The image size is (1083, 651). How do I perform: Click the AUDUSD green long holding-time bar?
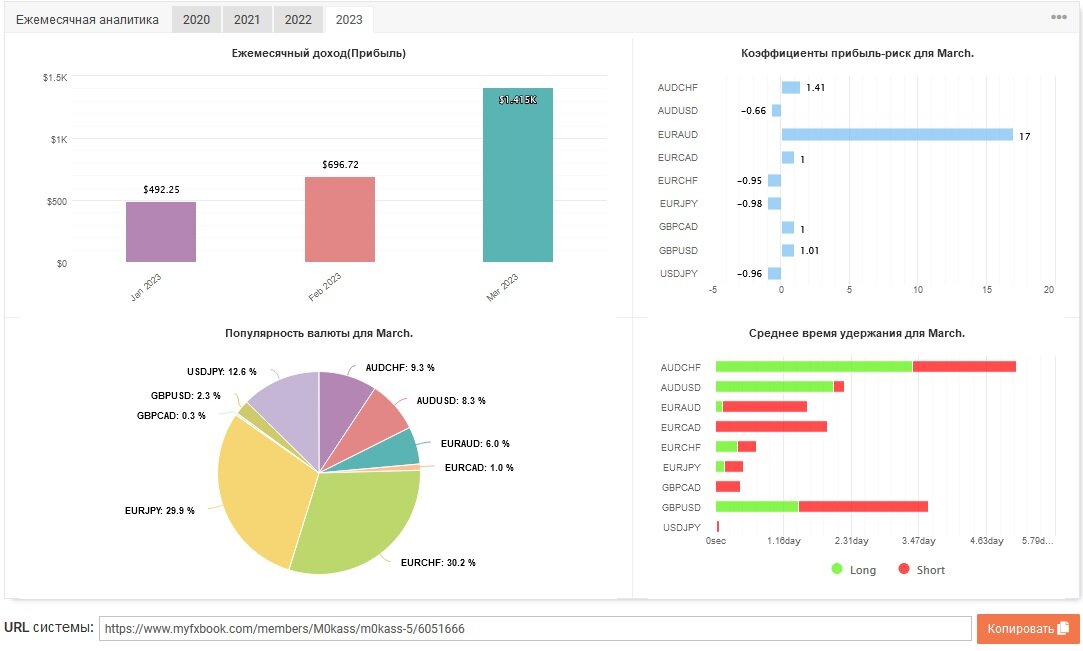pyautogui.click(x=775, y=387)
